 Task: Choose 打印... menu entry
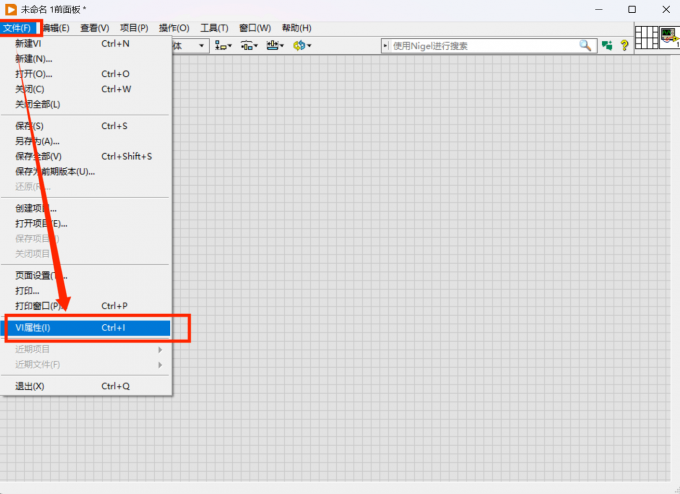click(86, 291)
